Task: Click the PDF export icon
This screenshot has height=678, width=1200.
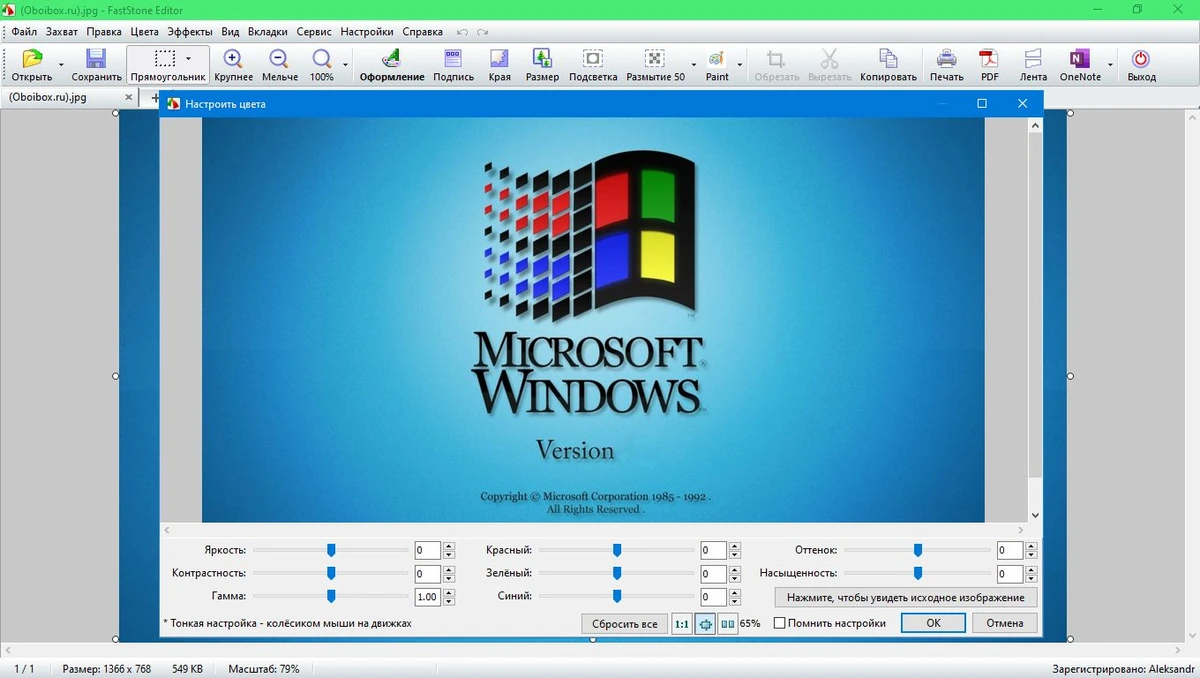Action: [x=989, y=59]
